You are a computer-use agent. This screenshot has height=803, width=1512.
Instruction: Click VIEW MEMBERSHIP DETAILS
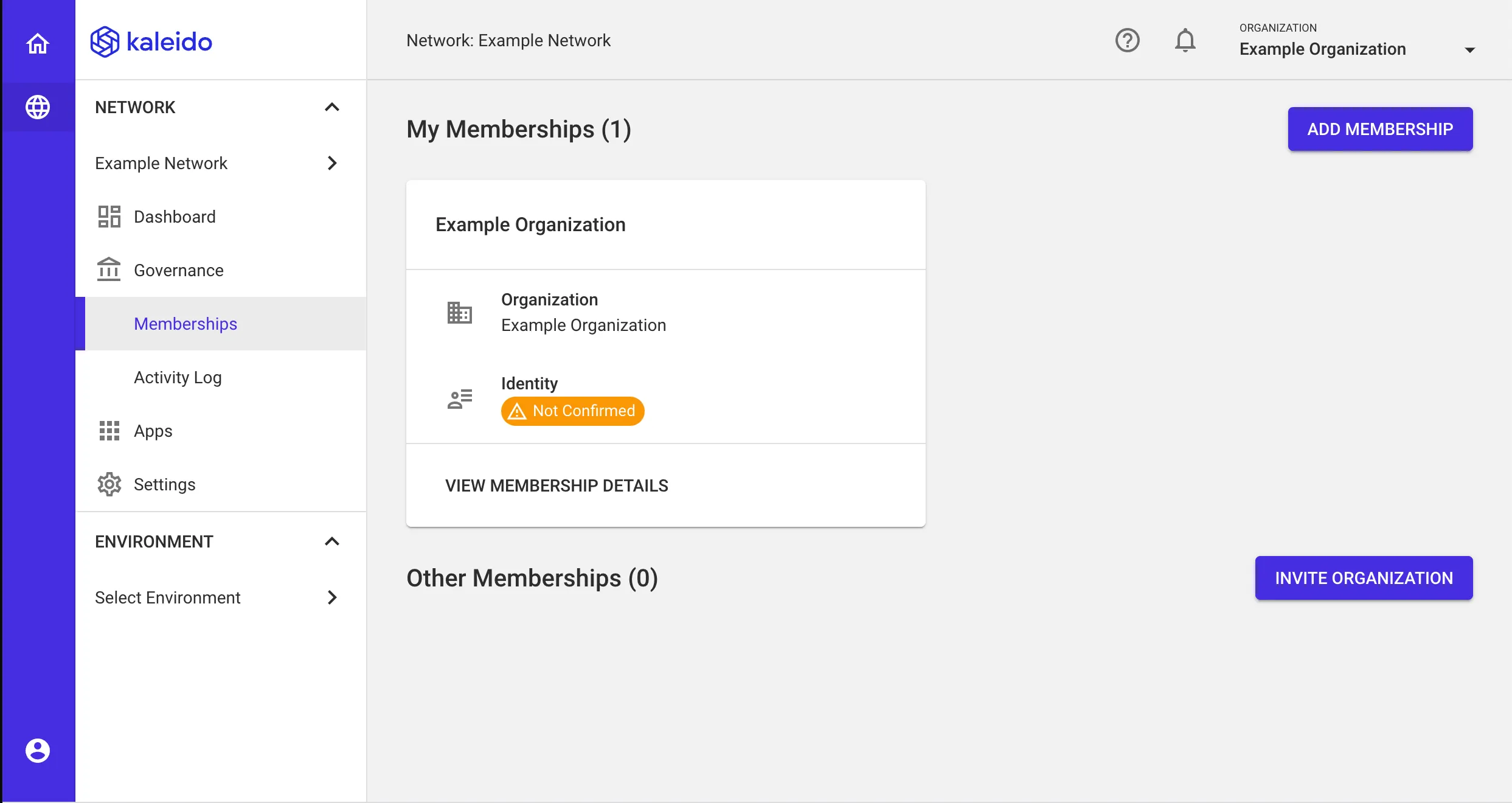[556, 485]
